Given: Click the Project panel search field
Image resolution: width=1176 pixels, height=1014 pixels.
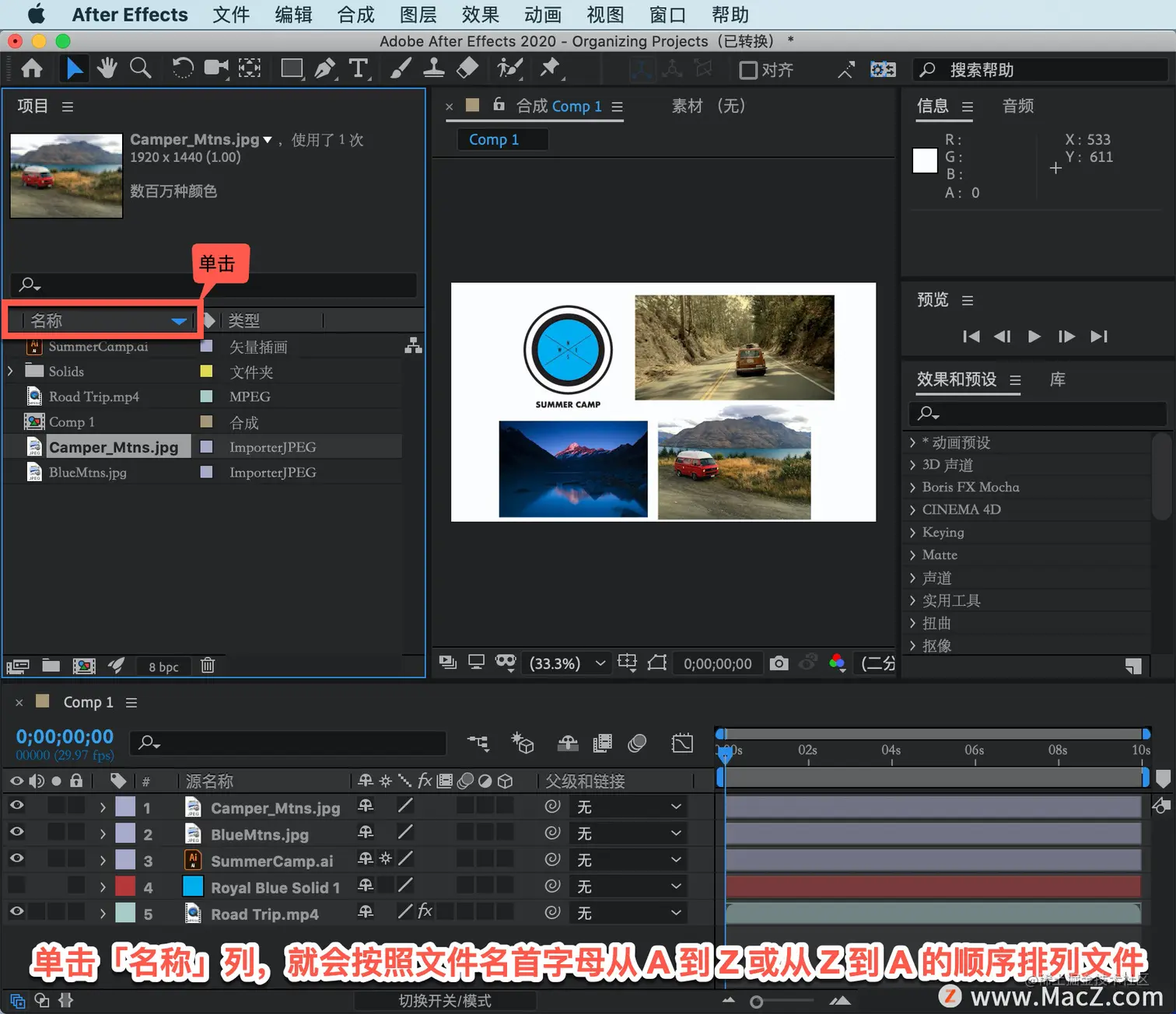Looking at the screenshot, I should (214, 285).
